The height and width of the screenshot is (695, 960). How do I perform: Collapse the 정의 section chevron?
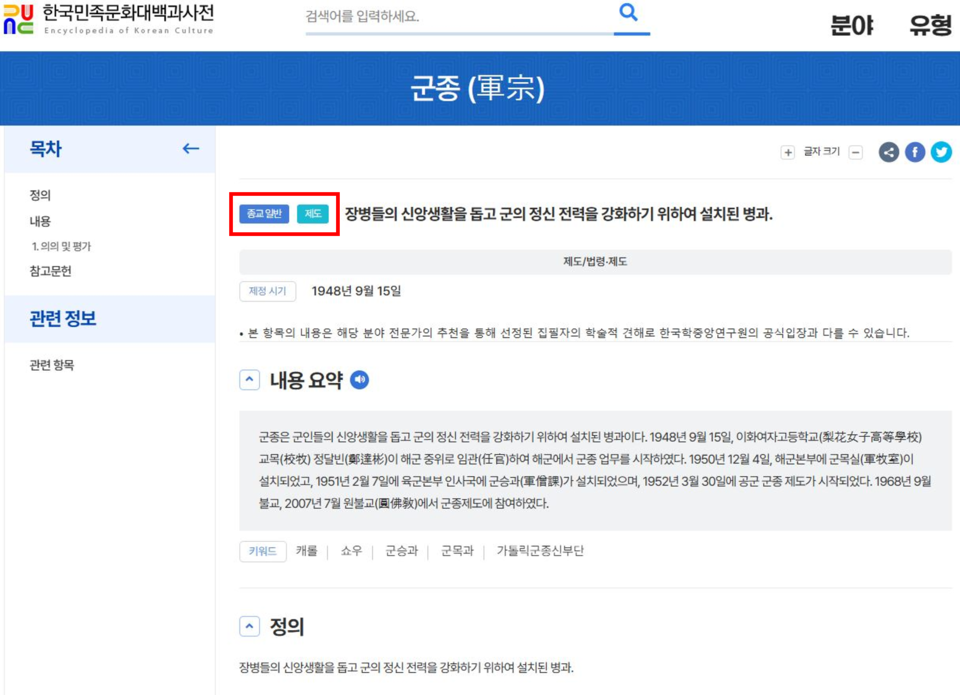[249, 625]
